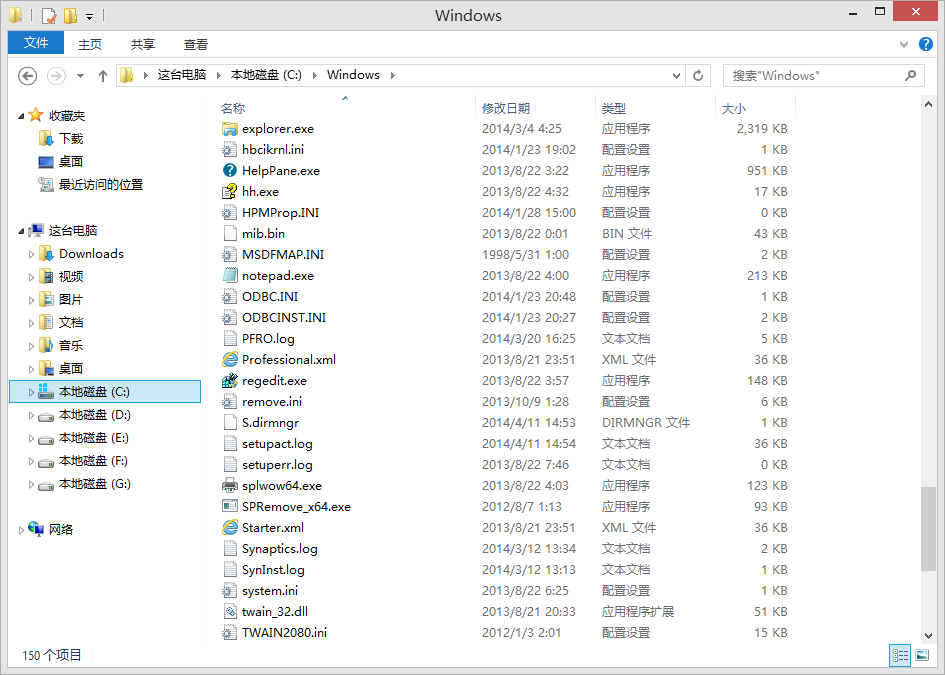Click the Properties quick access toolbar icon
Image resolution: width=945 pixels, height=675 pixels.
click(49, 16)
